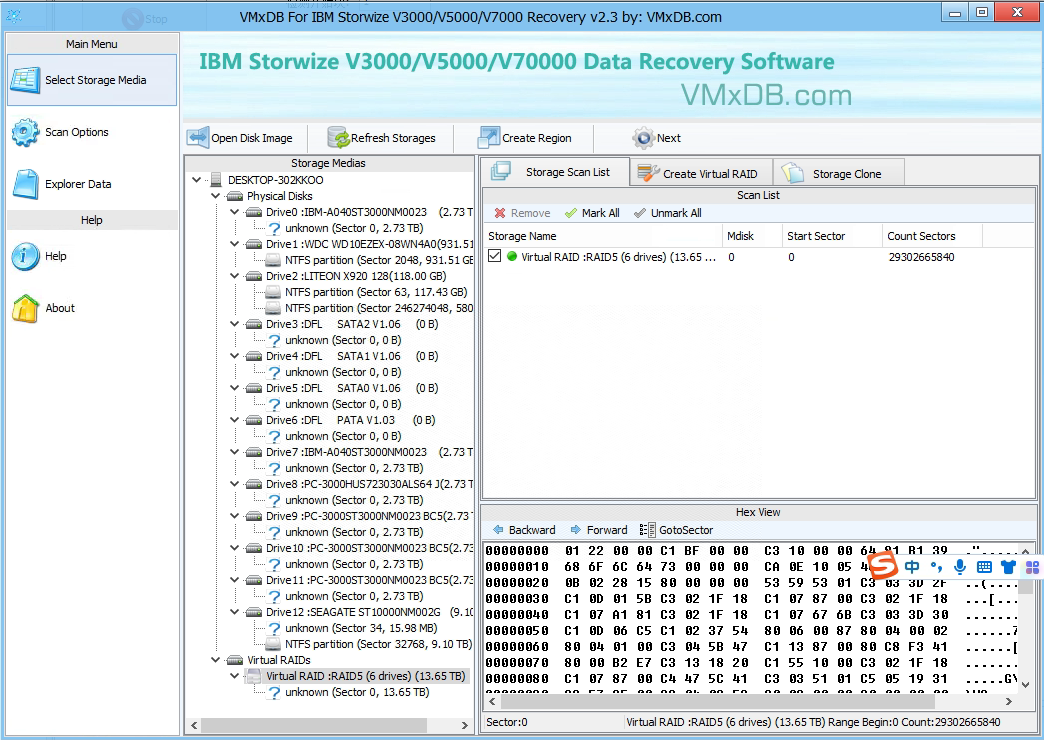The width and height of the screenshot is (1044, 740).
Task: Select NTFS partition Sector 32768, 9.10 TB
Action: (369, 643)
